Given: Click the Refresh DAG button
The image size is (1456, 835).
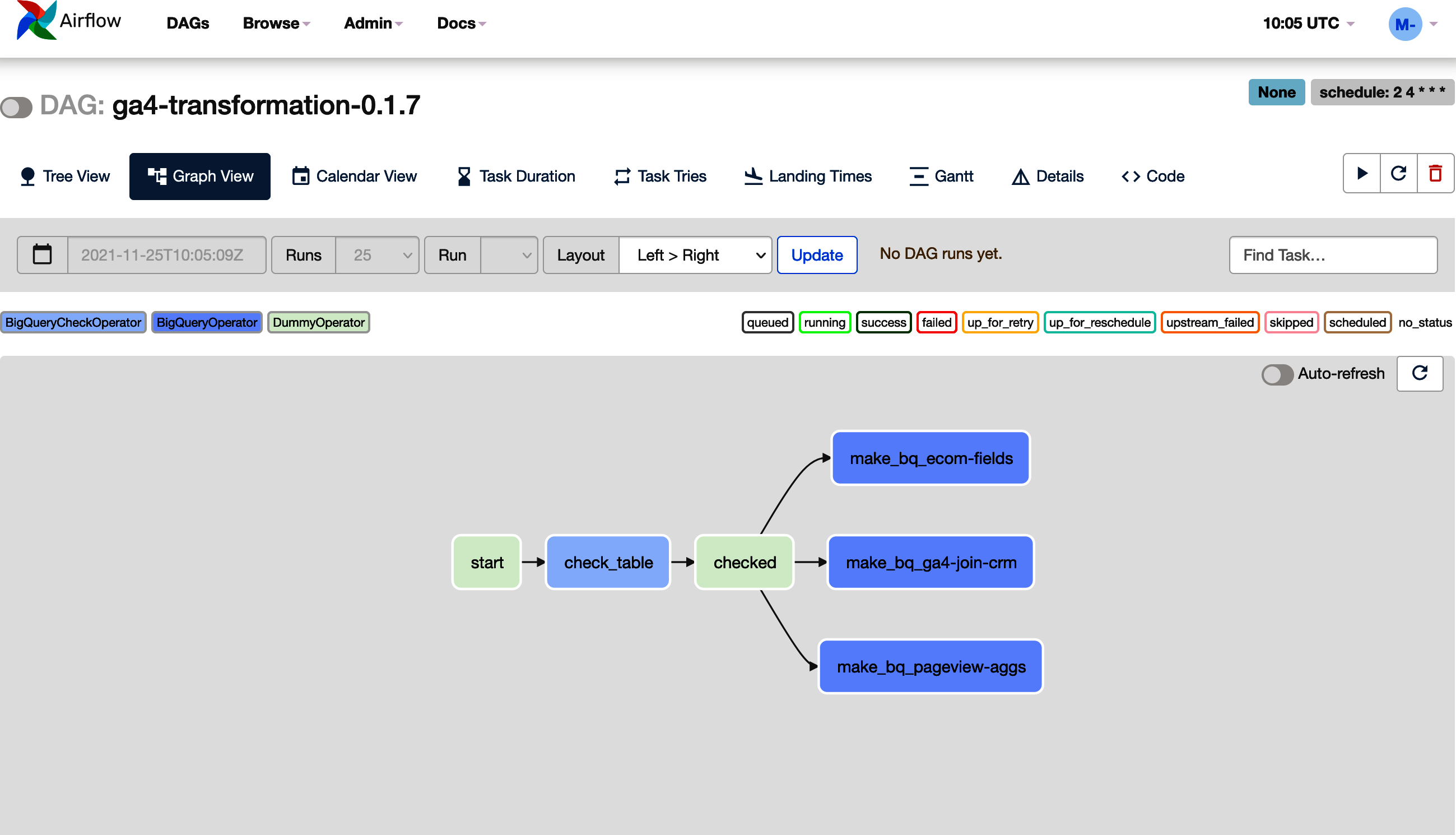Looking at the screenshot, I should tap(1398, 175).
